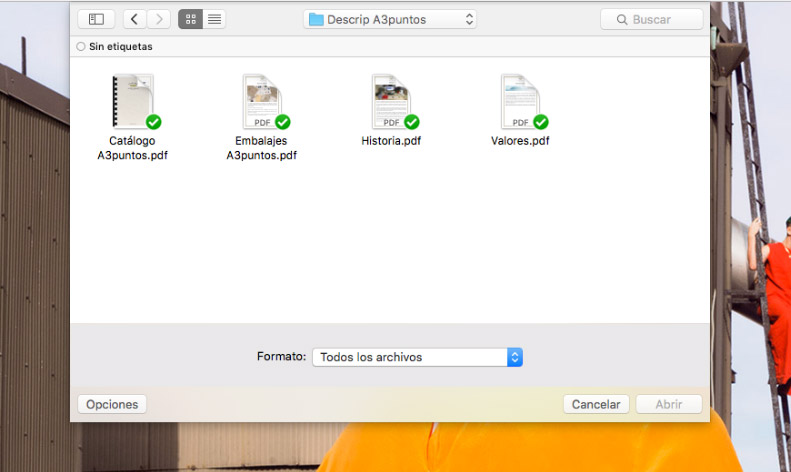
Task: Click the Abrir button
Action: pos(669,404)
